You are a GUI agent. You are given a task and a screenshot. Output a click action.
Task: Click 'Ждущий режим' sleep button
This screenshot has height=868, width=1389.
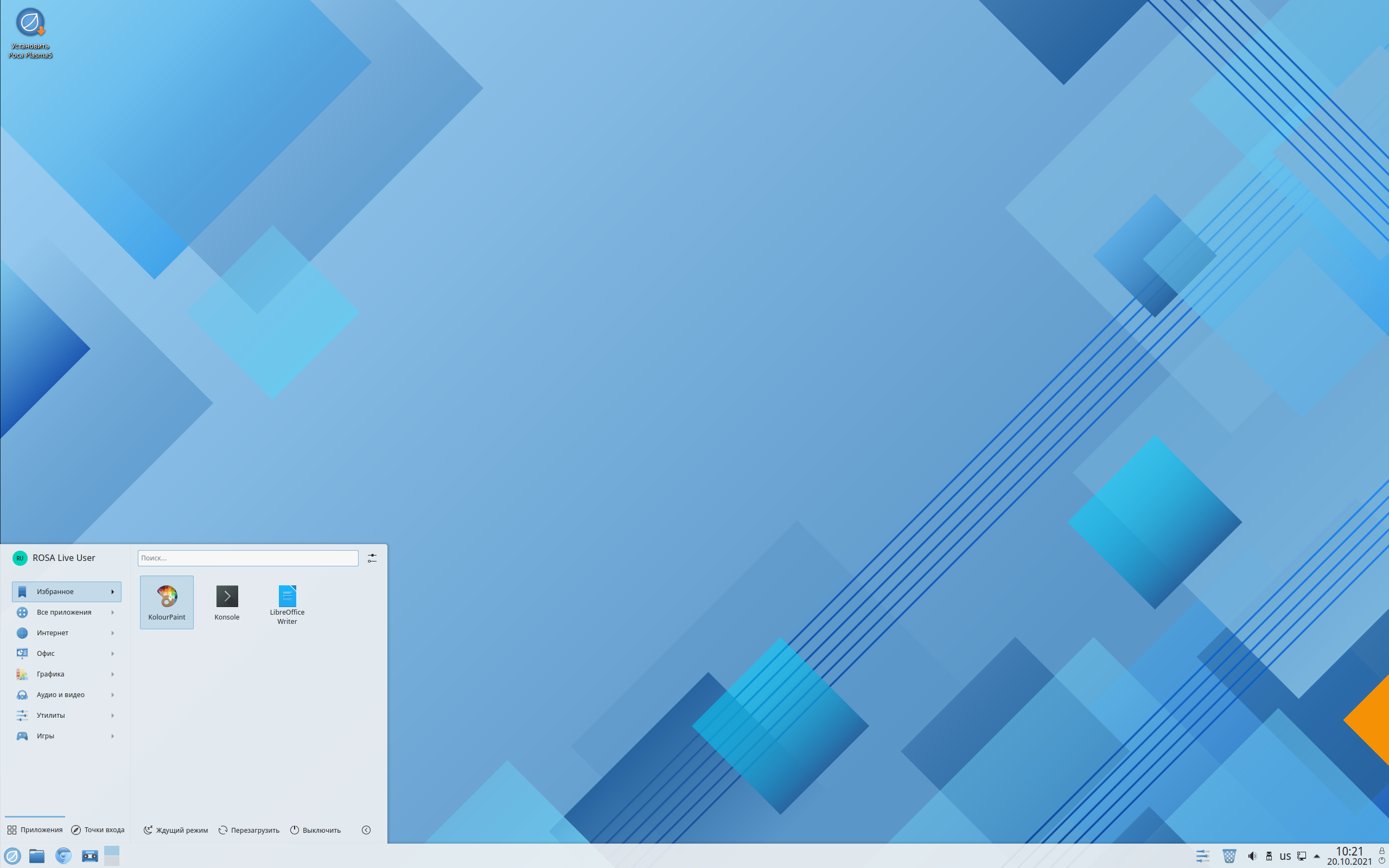pyautogui.click(x=176, y=830)
